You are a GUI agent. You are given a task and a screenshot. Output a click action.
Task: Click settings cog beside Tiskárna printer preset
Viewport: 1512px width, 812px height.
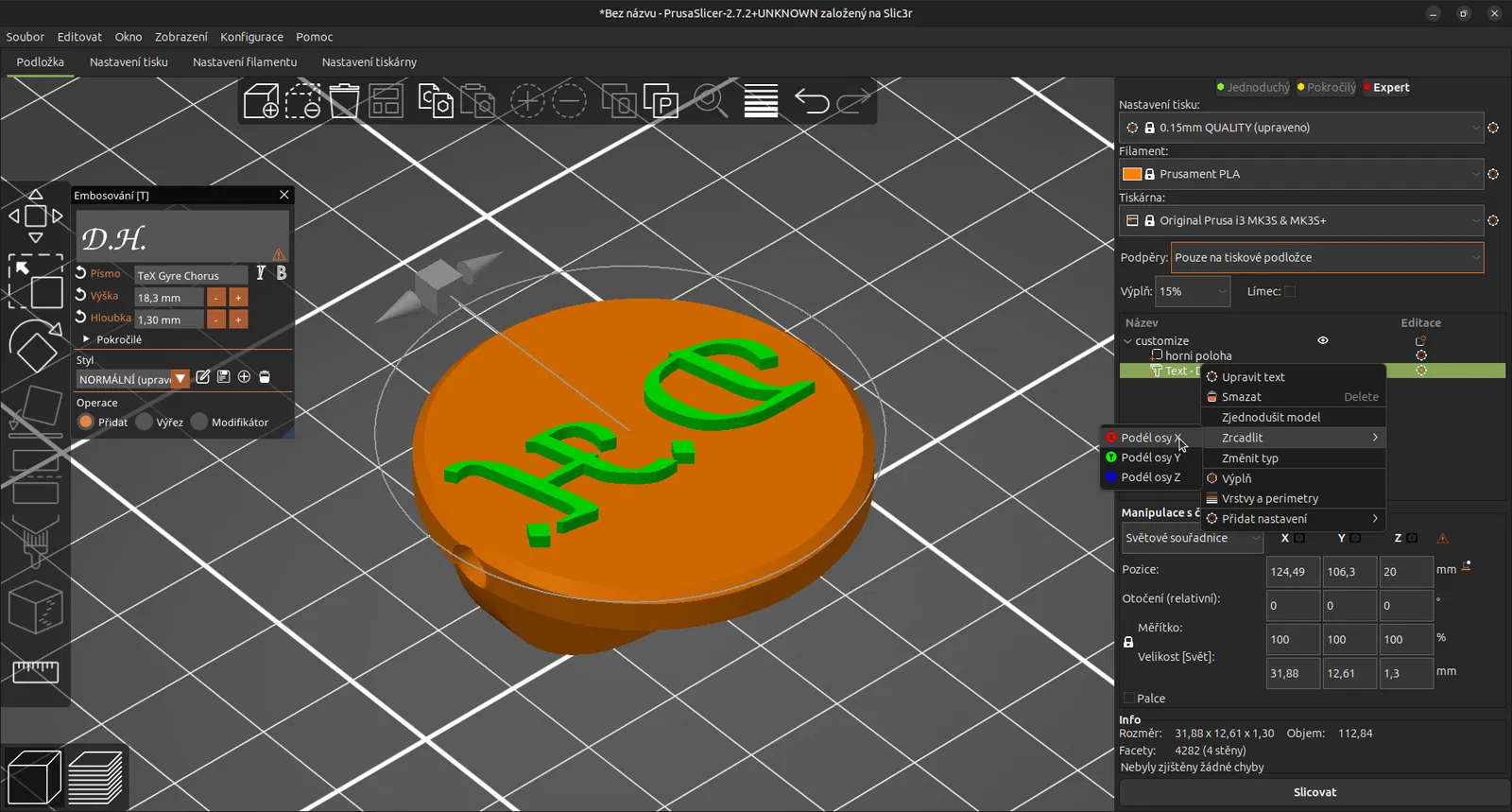[x=1493, y=220]
